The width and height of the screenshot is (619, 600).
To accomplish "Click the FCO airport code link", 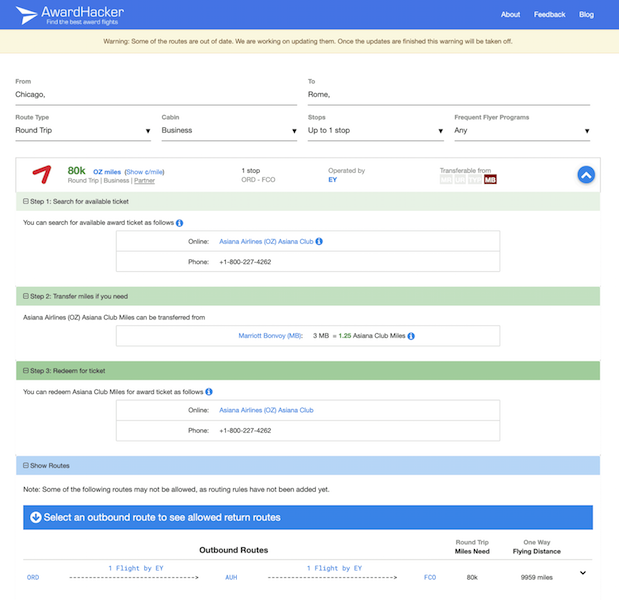I will pyautogui.click(x=430, y=578).
